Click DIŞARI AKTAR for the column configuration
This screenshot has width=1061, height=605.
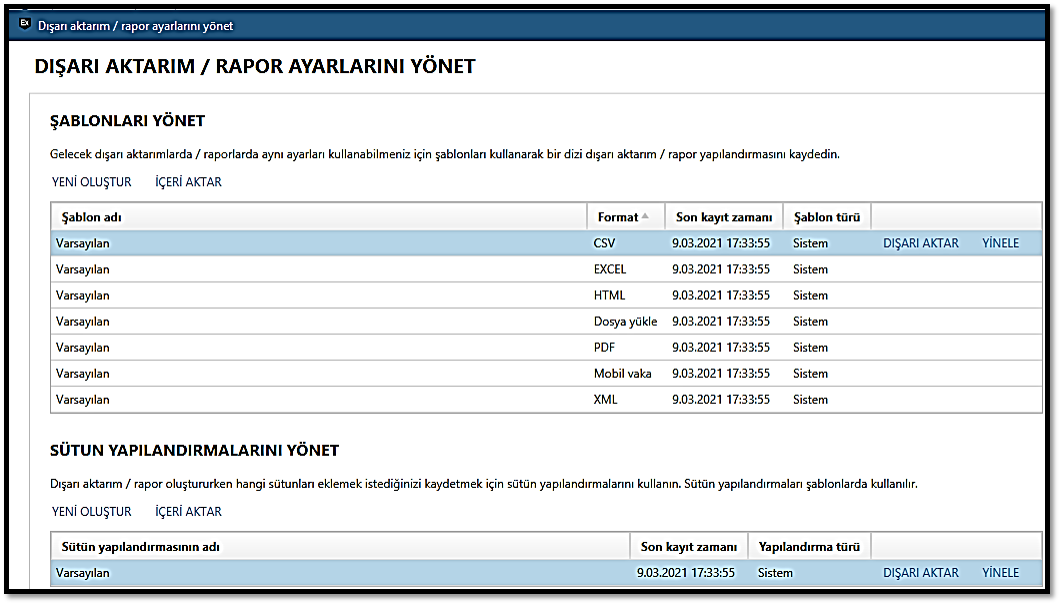(920, 573)
